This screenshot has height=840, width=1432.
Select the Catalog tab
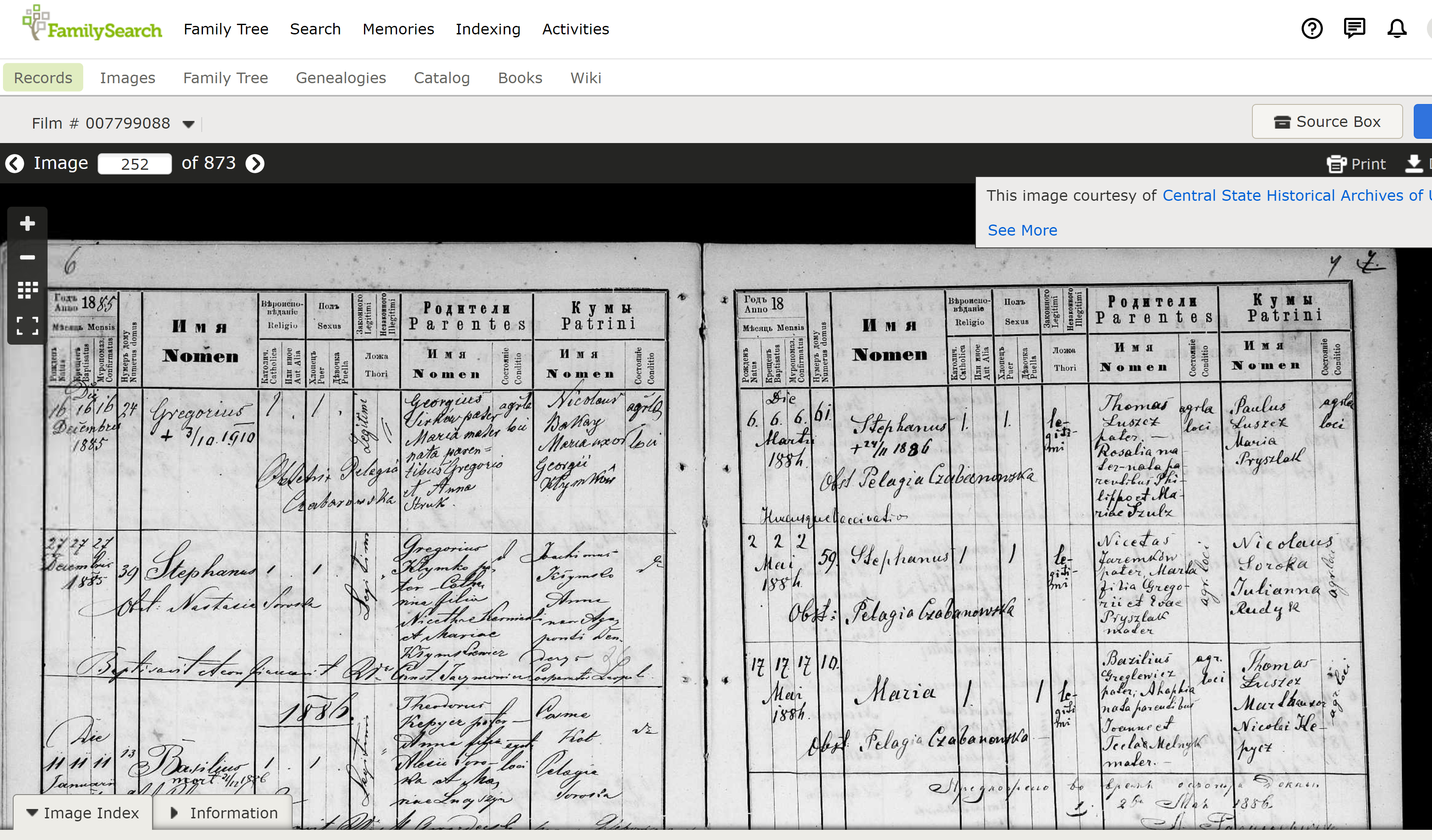tap(442, 78)
